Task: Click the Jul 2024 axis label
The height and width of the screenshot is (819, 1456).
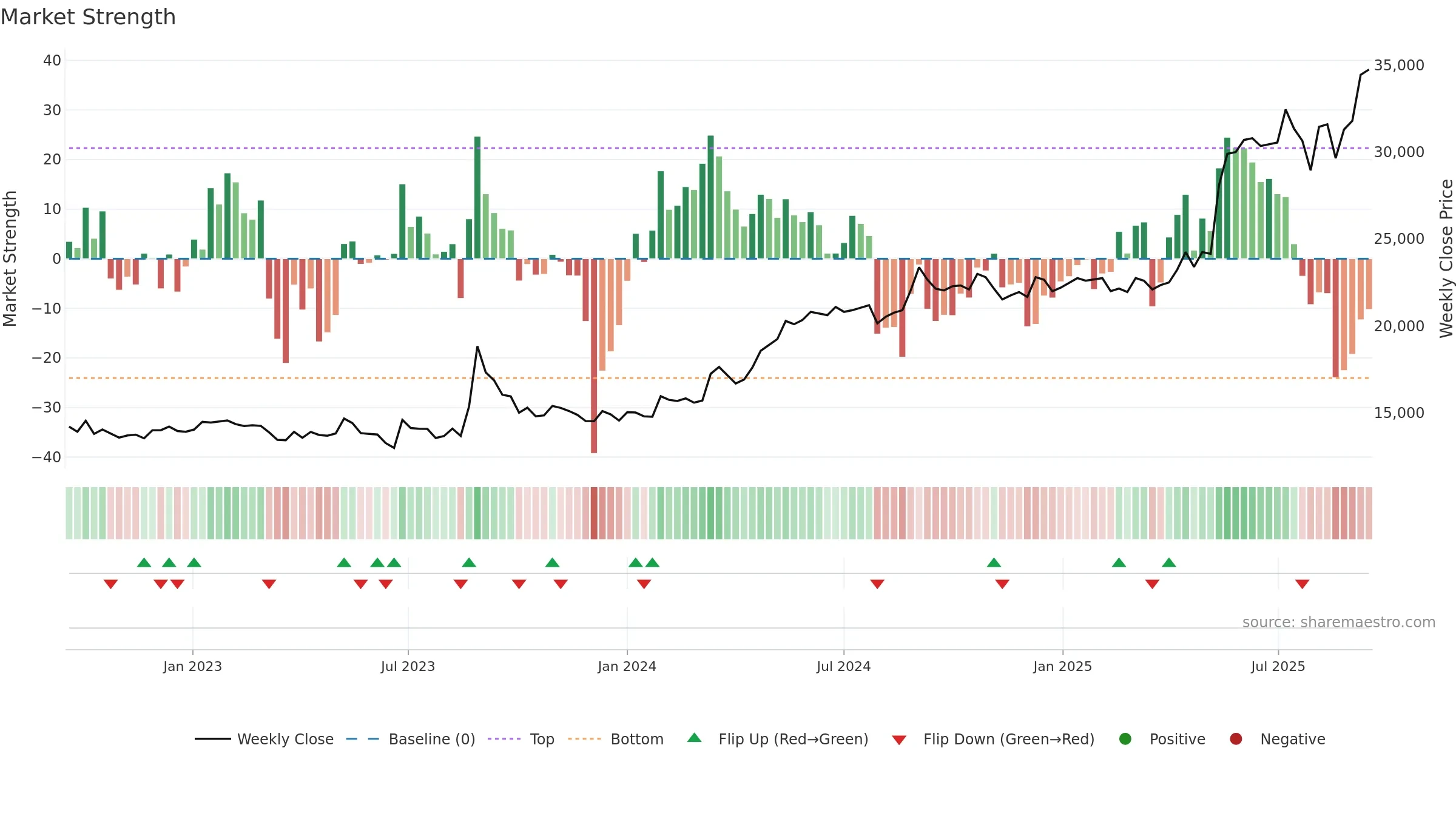Action: coord(843,667)
